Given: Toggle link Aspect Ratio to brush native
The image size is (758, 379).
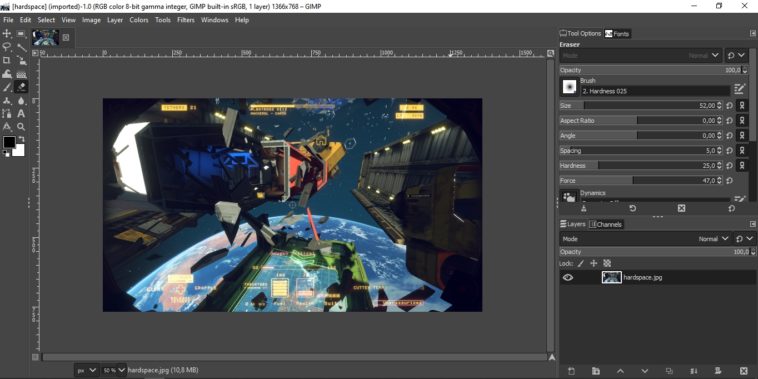Looking at the screenshot, I should 742,120.
